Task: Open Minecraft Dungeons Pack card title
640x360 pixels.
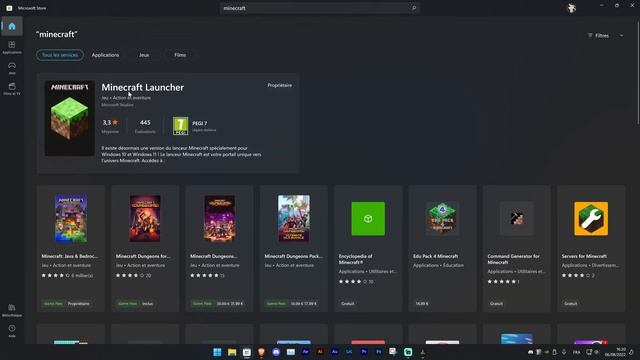Action: pos(293,256)
